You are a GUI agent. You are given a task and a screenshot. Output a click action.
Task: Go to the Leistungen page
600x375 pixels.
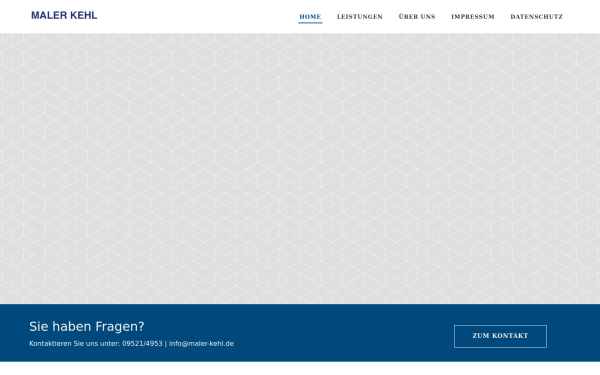pos(360,16)
